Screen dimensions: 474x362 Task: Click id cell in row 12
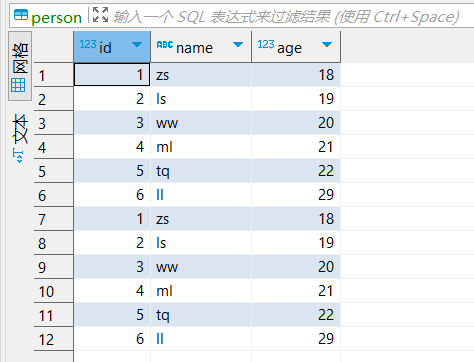pyautogui.click(x=112, y=339)
